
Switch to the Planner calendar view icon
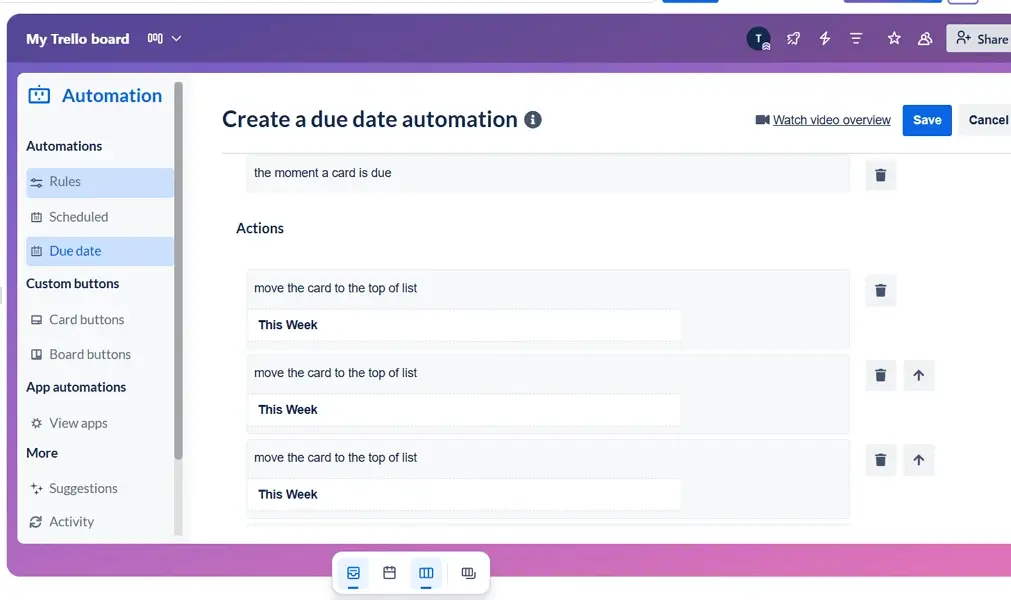pyautogui.click(x=389, y=573)
